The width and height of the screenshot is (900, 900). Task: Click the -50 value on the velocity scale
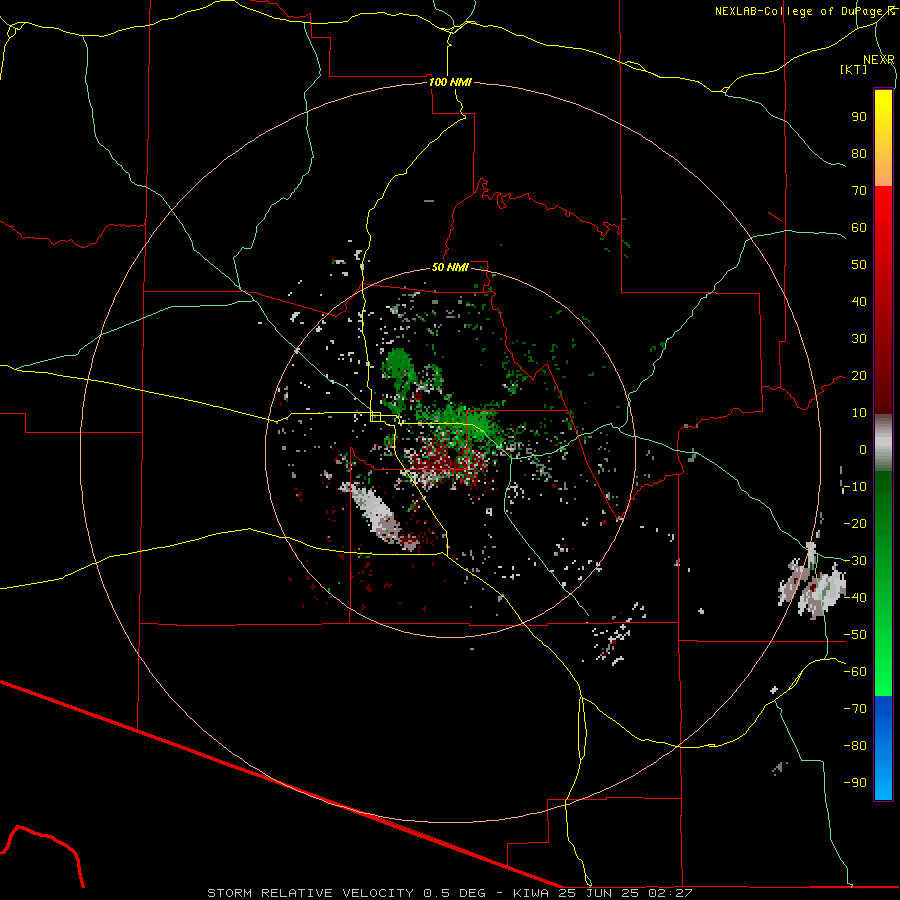point(855,635)
